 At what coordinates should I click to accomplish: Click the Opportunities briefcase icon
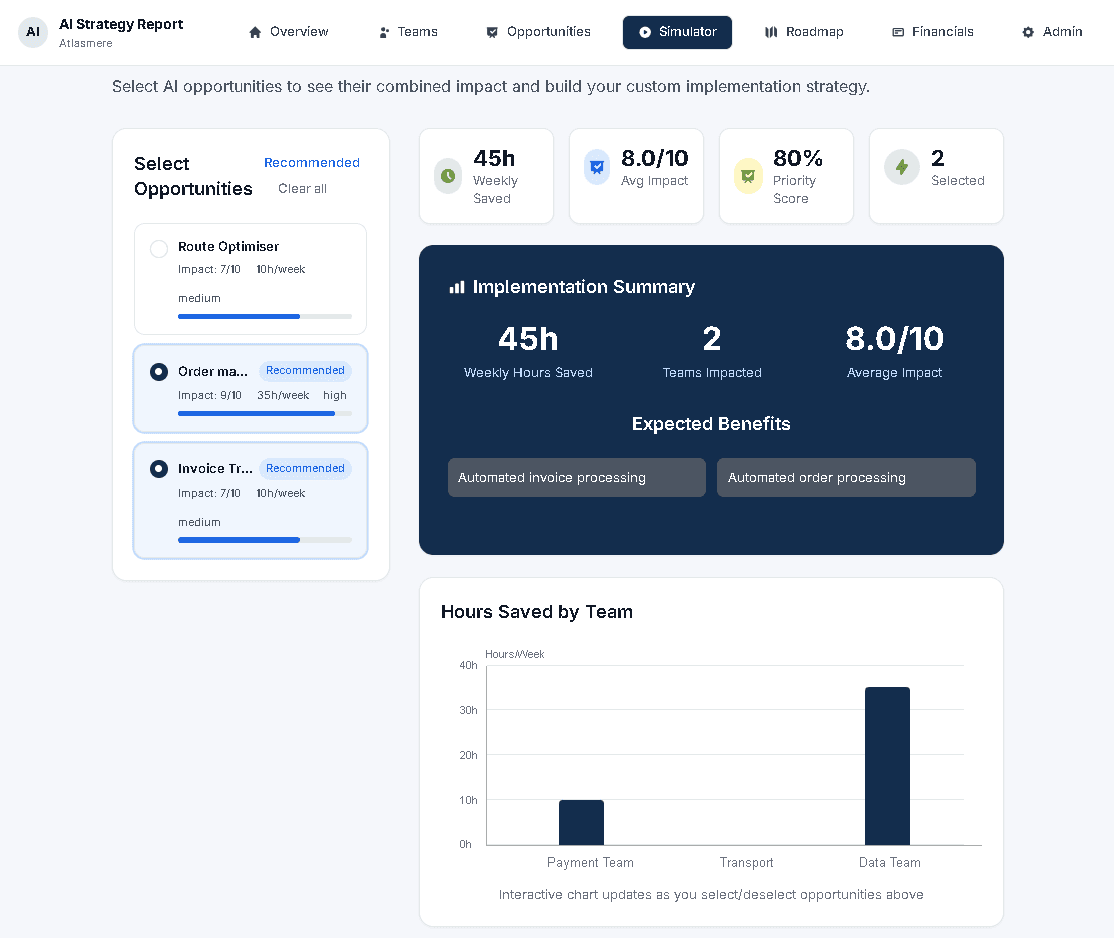(491, 31)
